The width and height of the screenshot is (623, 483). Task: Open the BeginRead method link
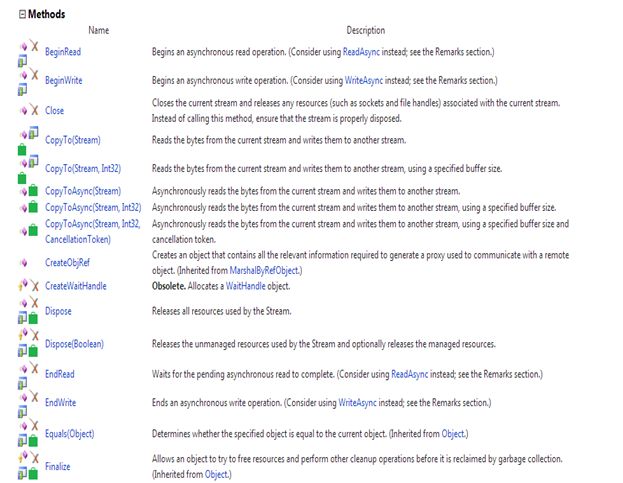point(63,52)
